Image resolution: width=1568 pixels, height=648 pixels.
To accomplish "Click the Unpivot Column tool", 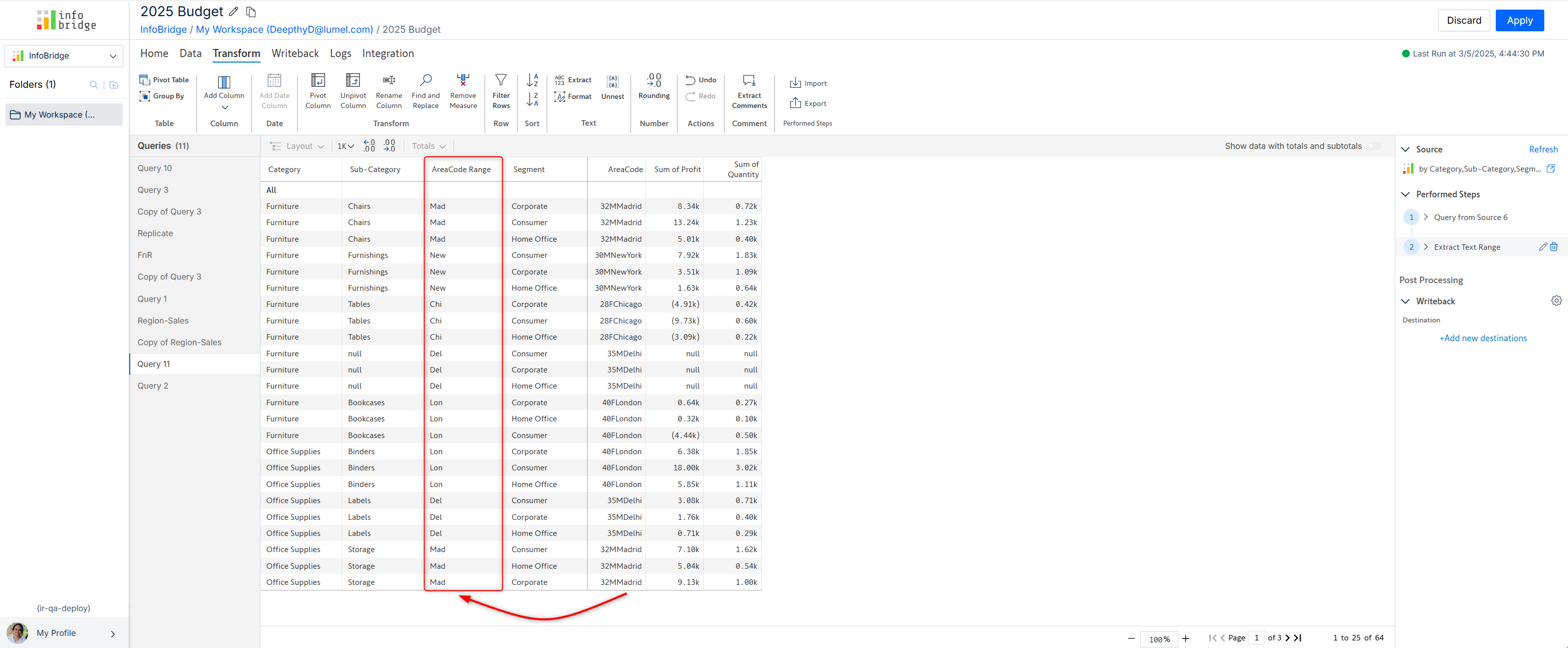I will tap(353, 81).
